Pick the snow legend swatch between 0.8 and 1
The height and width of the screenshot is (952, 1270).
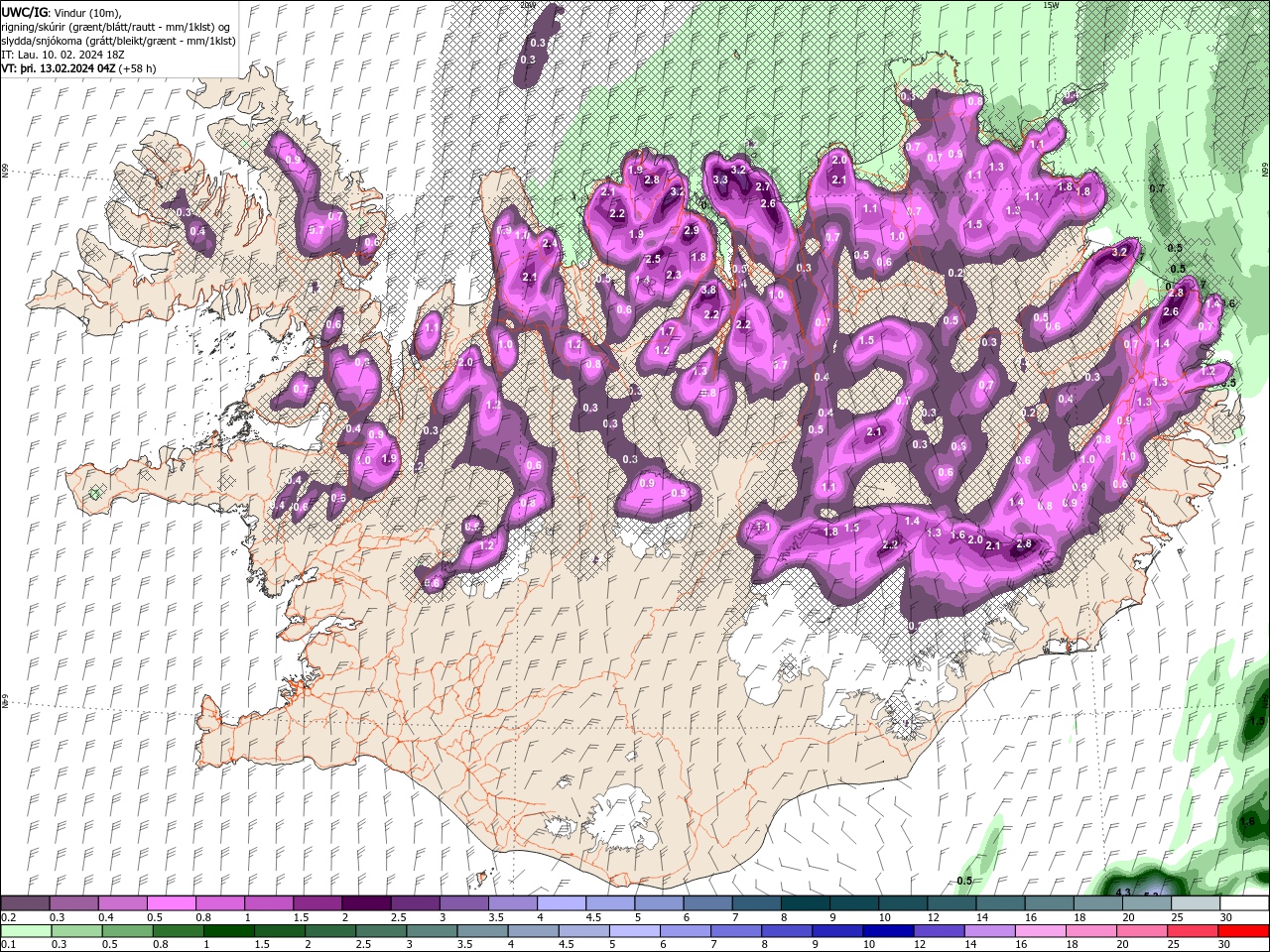click(x=219, y=903)
